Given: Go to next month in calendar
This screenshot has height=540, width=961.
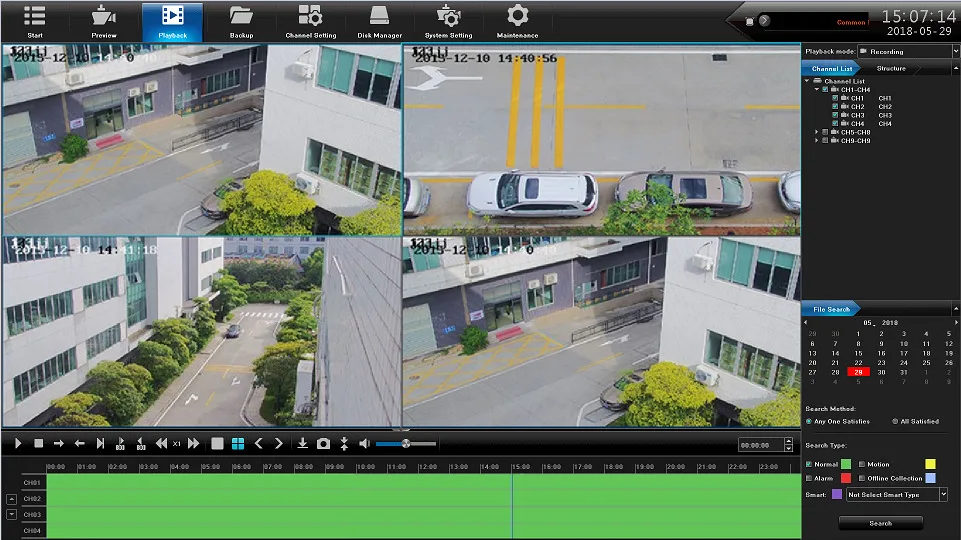Looking at the screenshot, I should [x=956, y=322].
